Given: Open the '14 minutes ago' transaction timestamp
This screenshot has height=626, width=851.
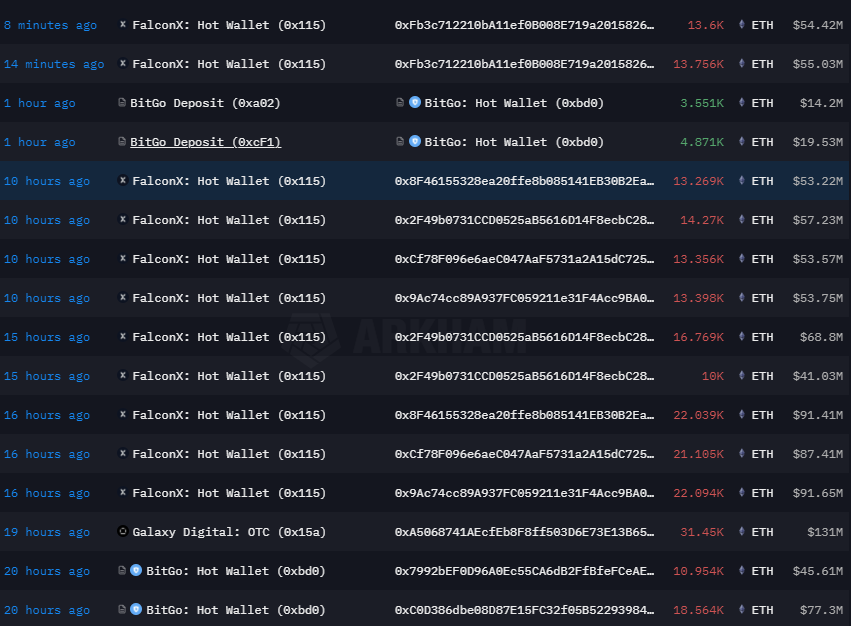Looking at the screenshot, I should click(x=54, y=64).
